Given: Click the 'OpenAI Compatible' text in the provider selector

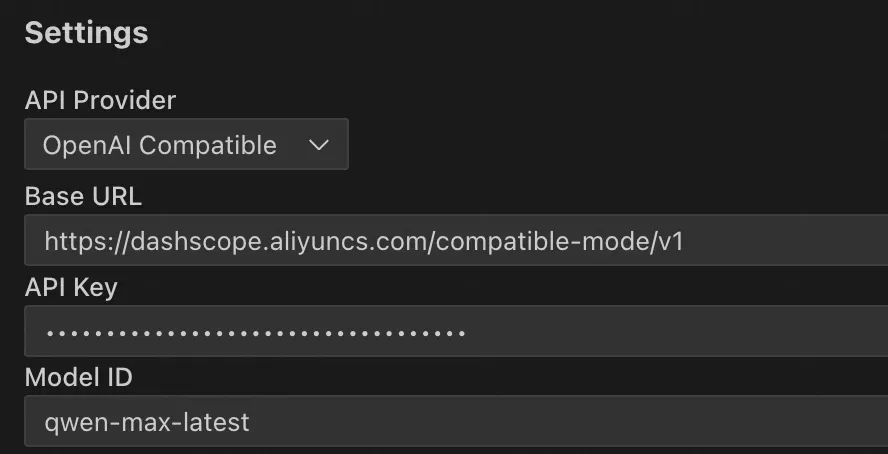Looking at the screenshot, I should click(159, 145).
